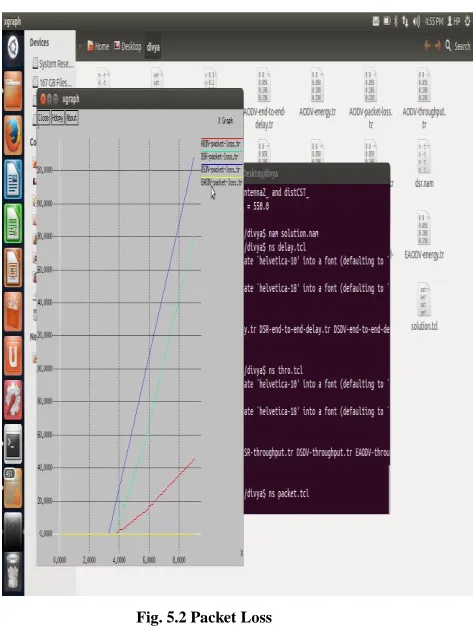Image resolution: width=474 pixels, height=626 pixels.
Task: Open the clock showing 4:55 PM
Action: 434,21
